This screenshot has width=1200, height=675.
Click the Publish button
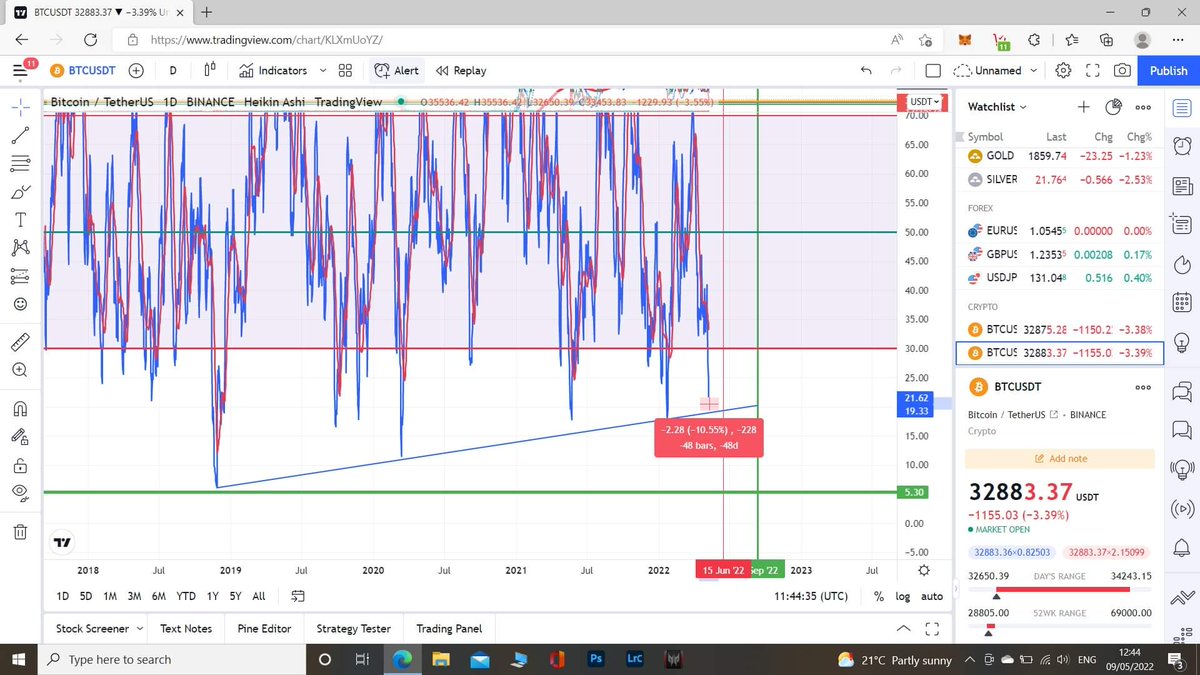point(1168,71)
